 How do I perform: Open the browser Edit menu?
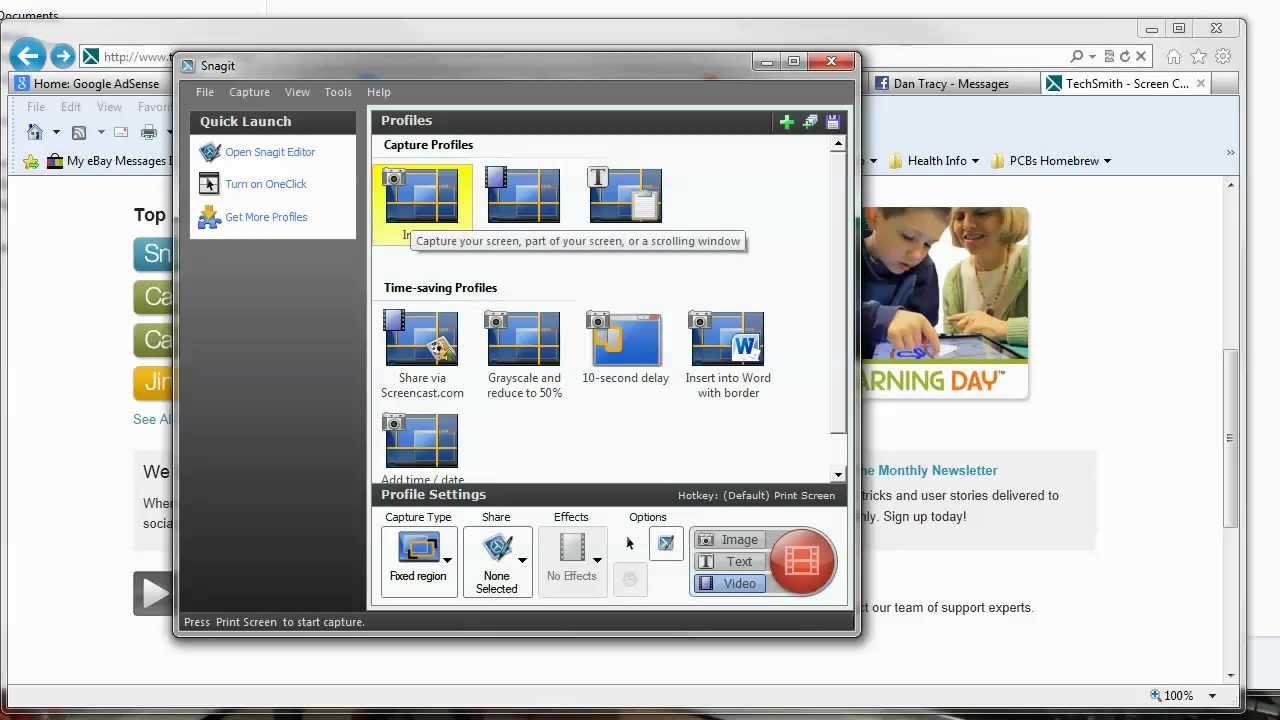click(x=71, y=107)
